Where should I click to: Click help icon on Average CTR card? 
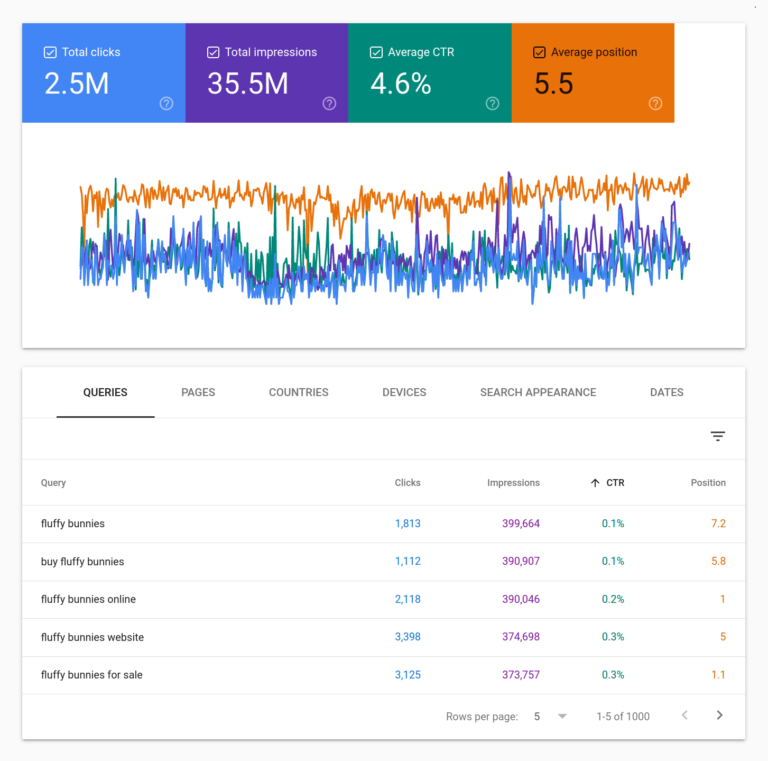pos(492,103)
